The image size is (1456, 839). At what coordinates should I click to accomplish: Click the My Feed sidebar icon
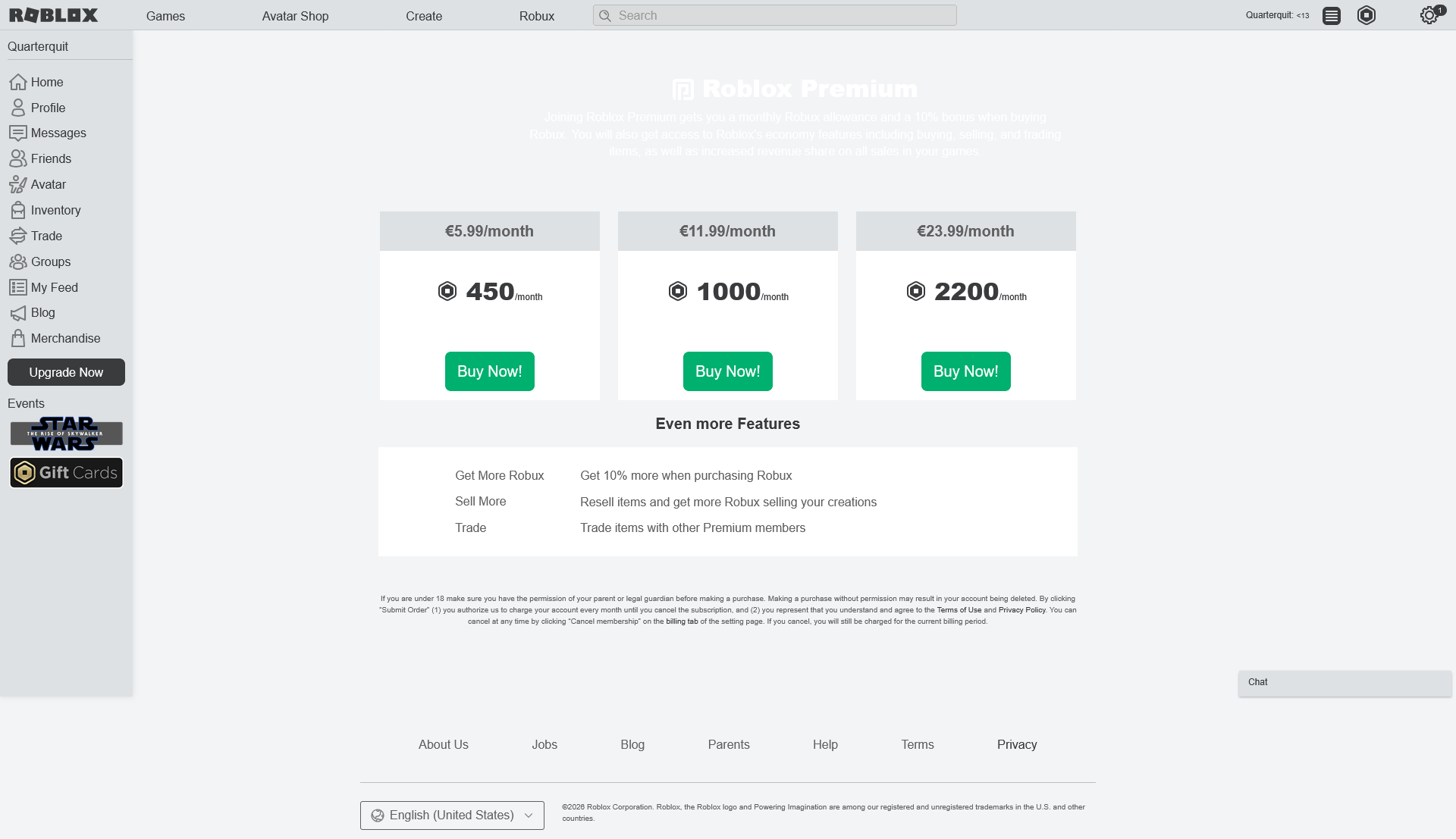(x=18, y=287)
